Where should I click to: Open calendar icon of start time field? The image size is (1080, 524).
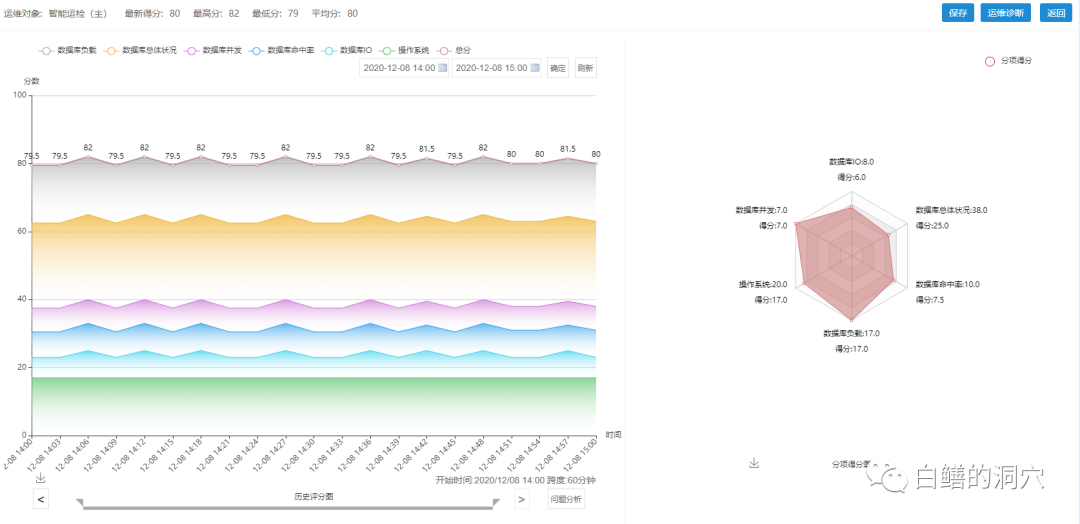coord(443,68)
